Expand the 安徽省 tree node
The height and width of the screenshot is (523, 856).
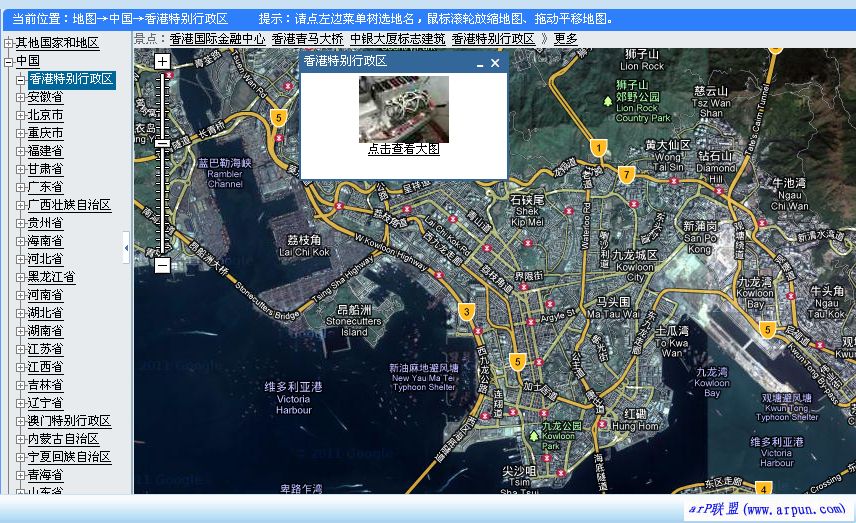point(20,97)
